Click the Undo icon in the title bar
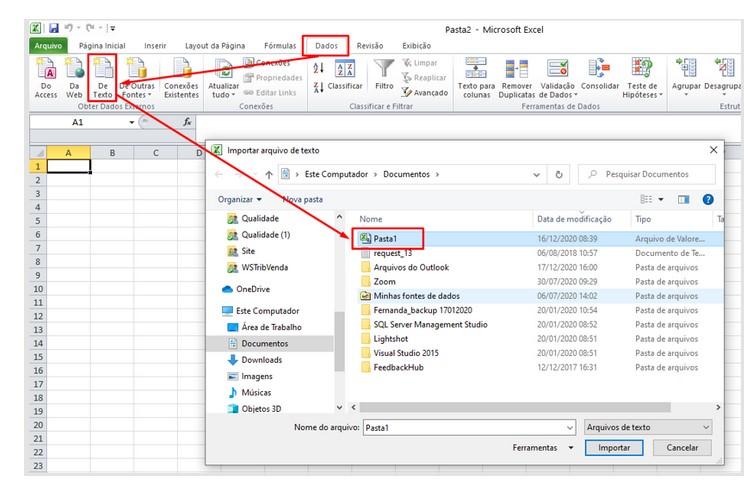The height and width of the screenshot is (483, 753). tap(69, 28)
